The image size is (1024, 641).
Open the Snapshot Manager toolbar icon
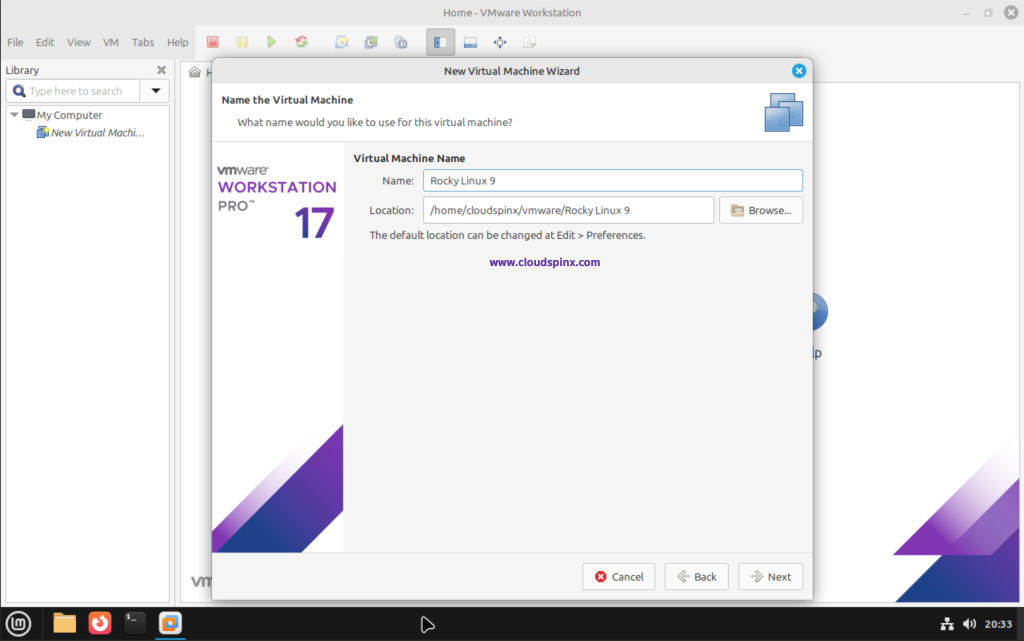coord(401,42)
